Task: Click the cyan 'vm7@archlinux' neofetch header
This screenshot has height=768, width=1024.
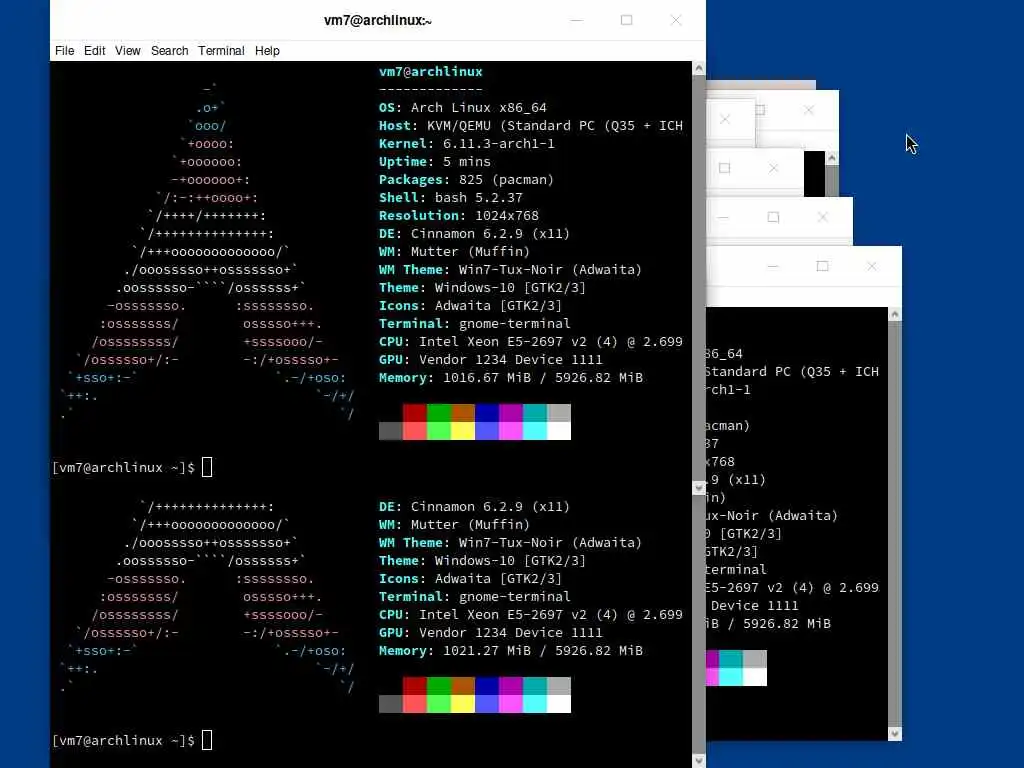Action: click(430, 72)
